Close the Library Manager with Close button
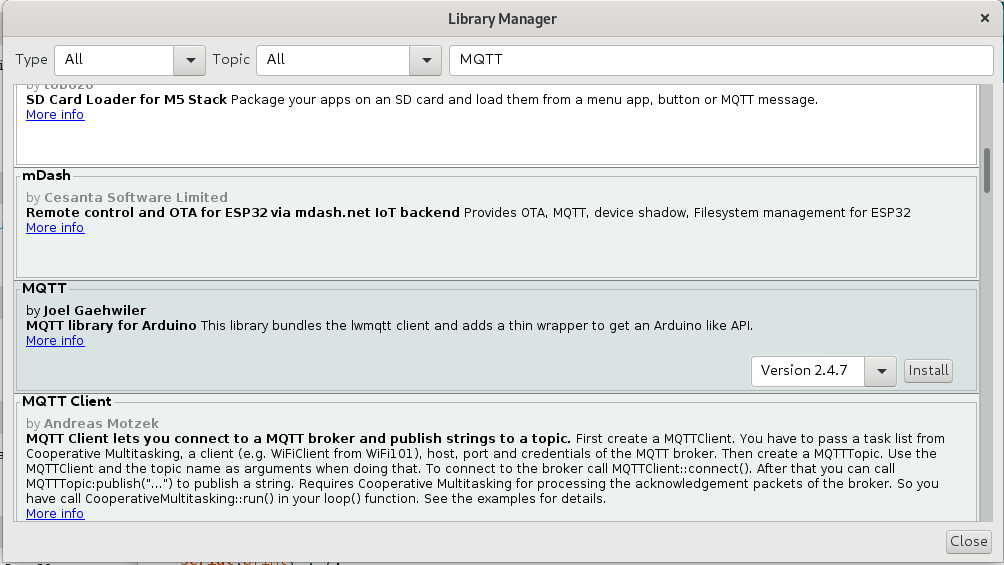Screen dimensions: 1004x565 pyautogui.click(x=968, y=541)
